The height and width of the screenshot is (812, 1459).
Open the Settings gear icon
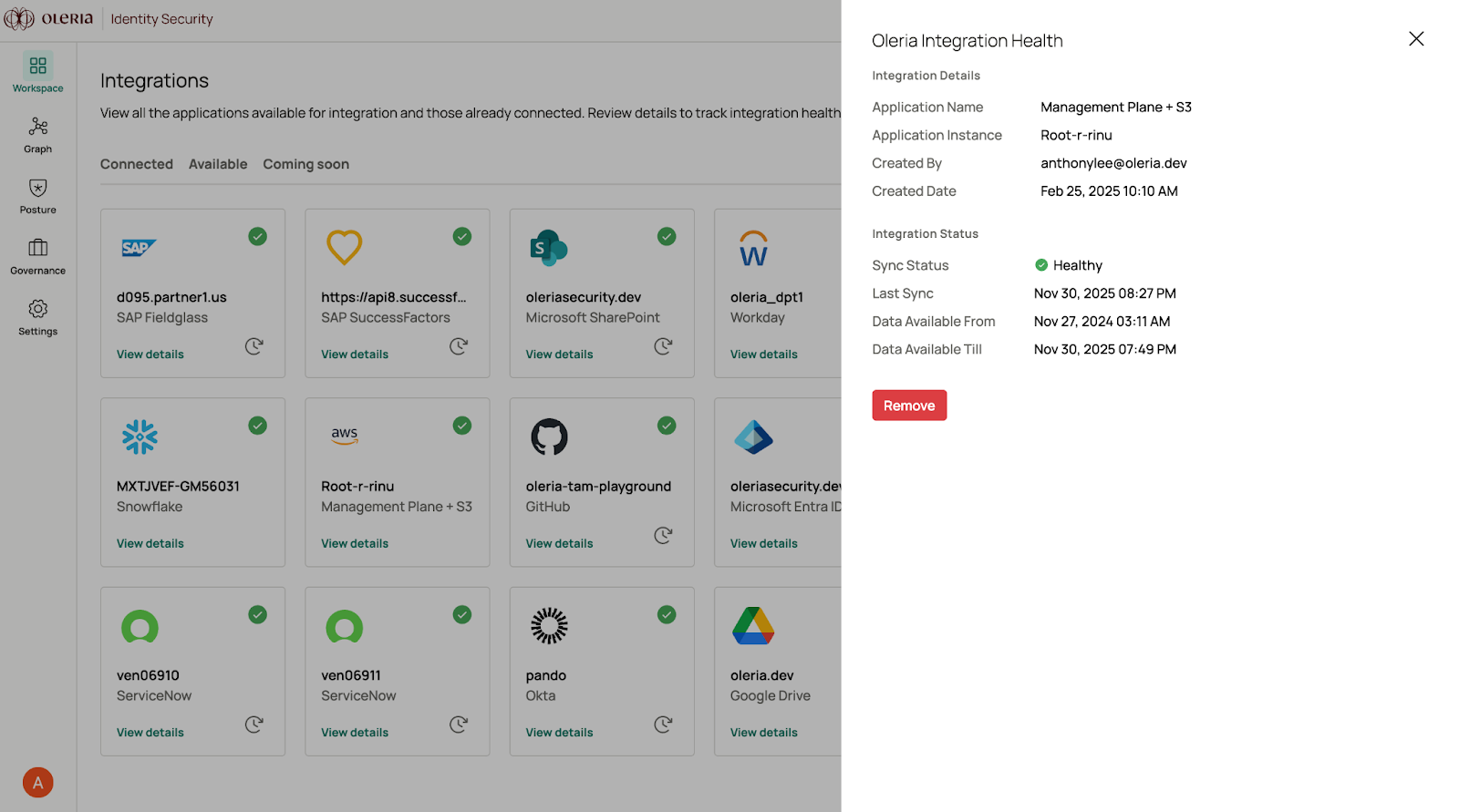(x=38, y=309)
